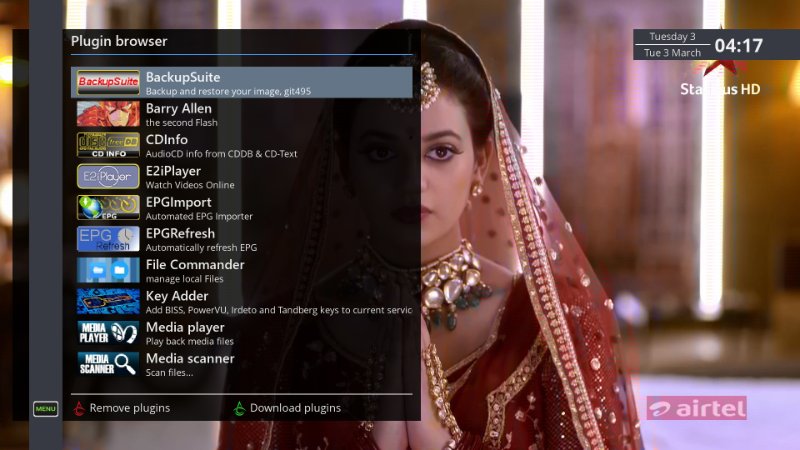Click the Key Adder key icon
This screenshot has height=450, width=800.
pyautogui.click(x=108, y=302)
